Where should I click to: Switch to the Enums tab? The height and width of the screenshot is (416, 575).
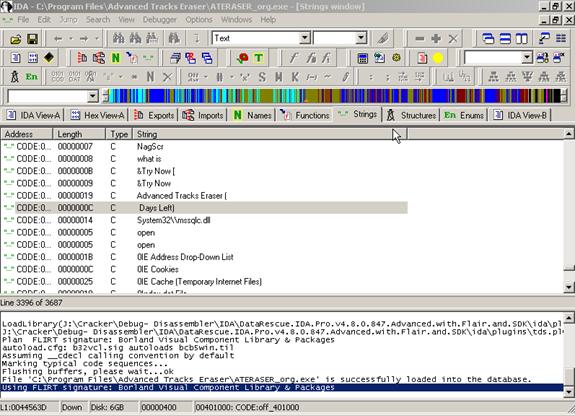tap(464, 115)
